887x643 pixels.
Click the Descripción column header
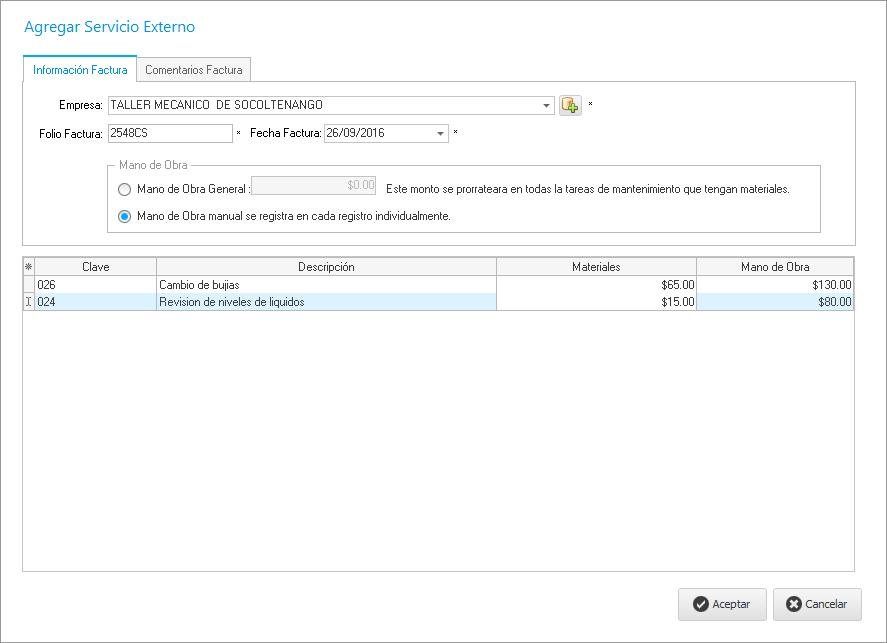(326, 267)
